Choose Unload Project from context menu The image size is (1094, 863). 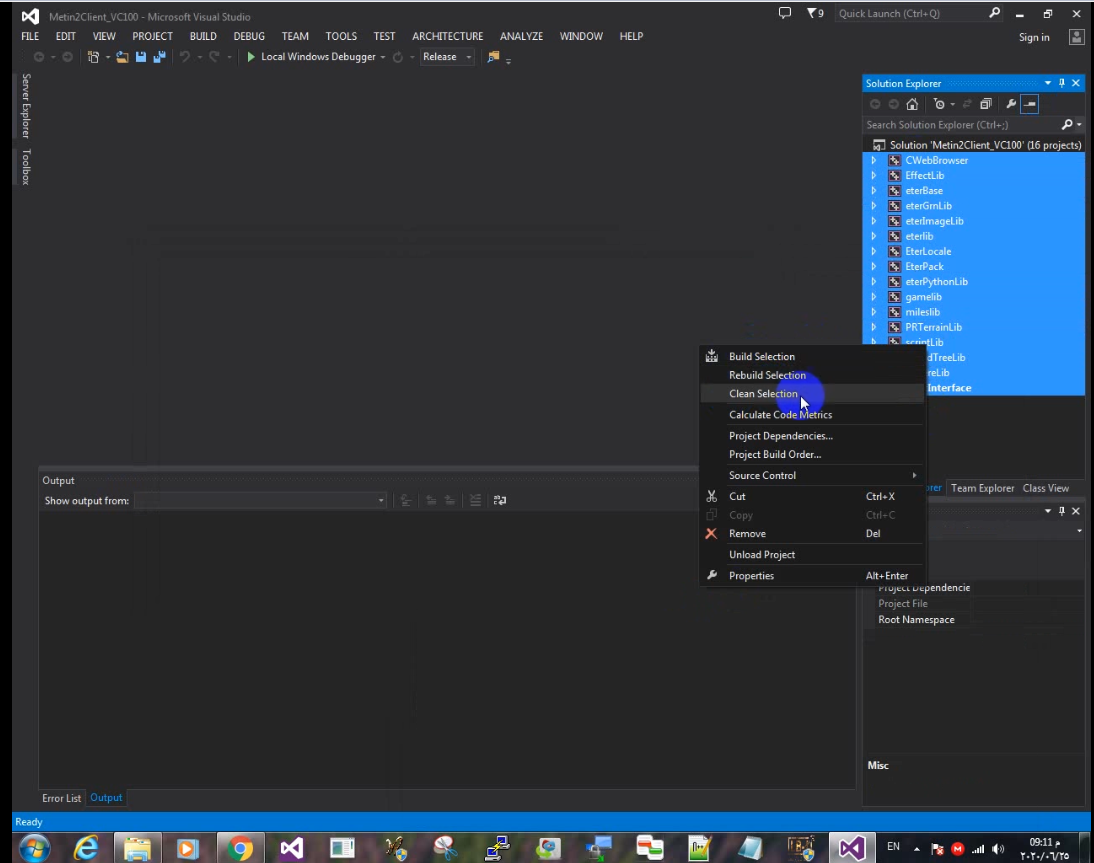pos(813,555)
